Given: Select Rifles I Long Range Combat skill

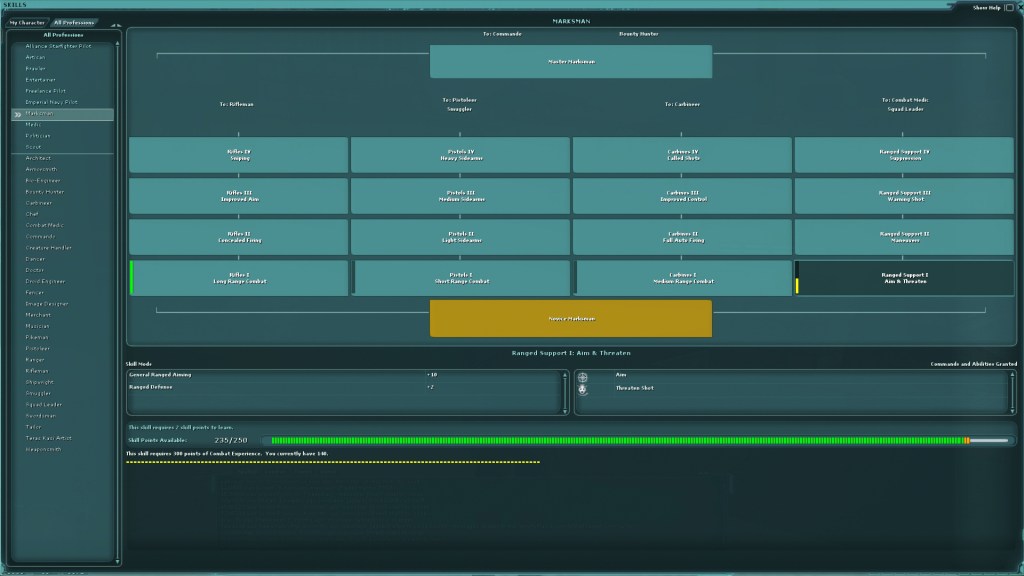Looking at the screenshot, I should pyautogui.click(x=240, y=278).
